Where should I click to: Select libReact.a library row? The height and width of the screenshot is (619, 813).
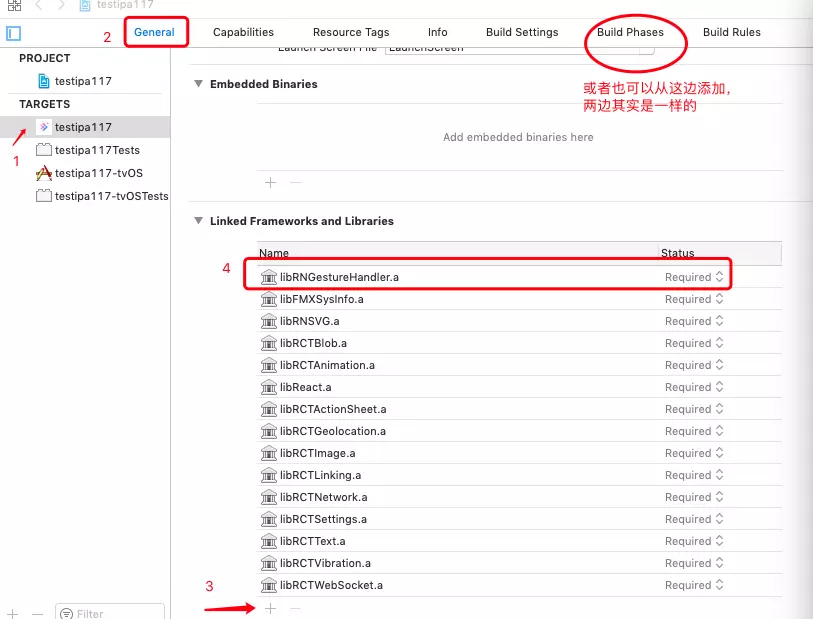coord(519,387)
